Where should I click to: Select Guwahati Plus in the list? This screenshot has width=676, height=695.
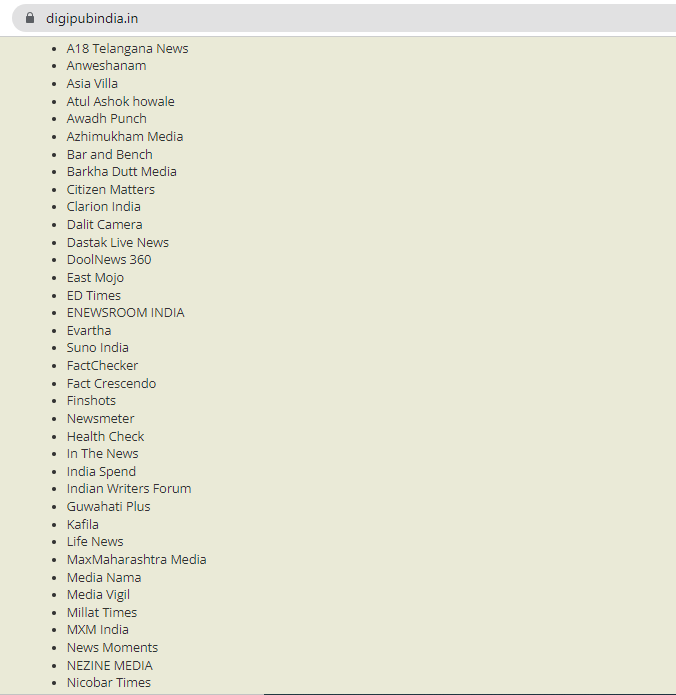click(109, 507)
